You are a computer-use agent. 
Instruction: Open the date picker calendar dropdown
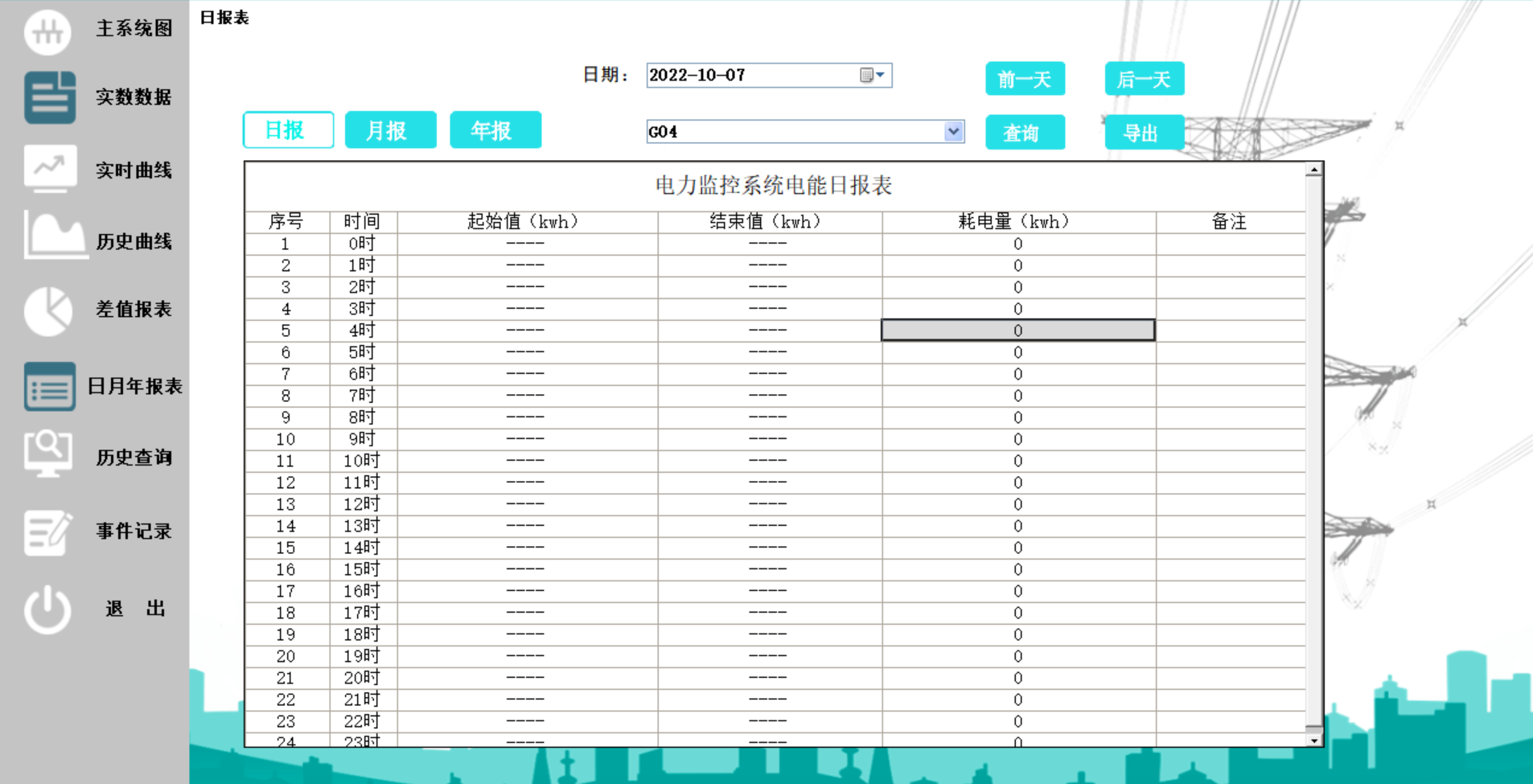tap(867, 75)
